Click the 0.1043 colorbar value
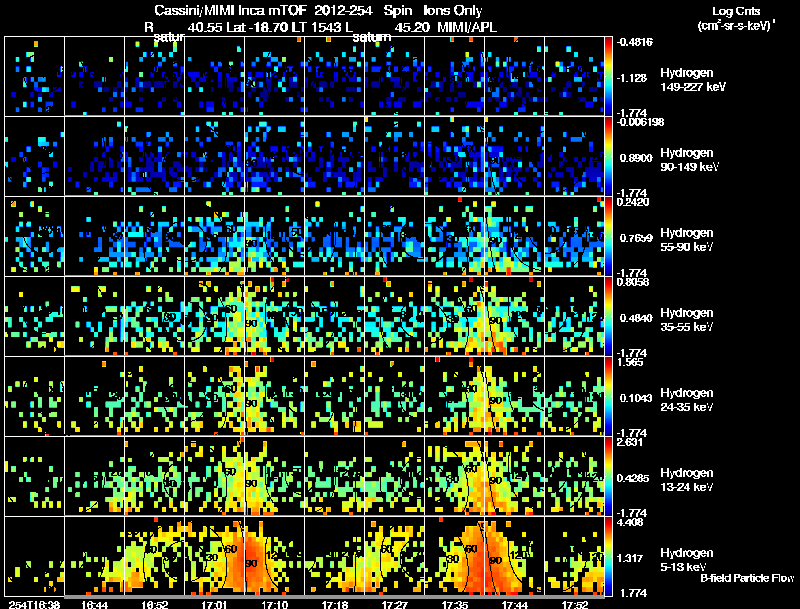Viewport: 800px width, 609px height. (636, 398)
